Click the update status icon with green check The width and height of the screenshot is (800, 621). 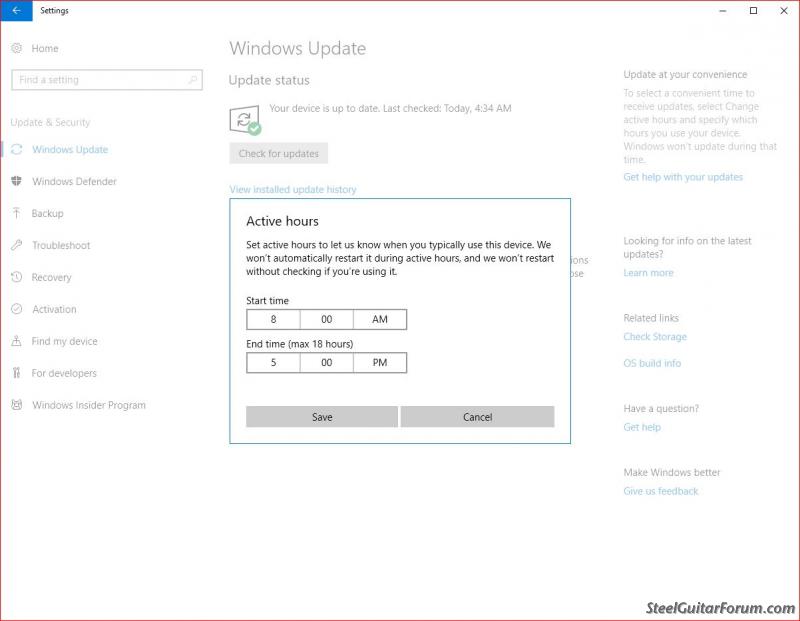[x=245, y=120]
